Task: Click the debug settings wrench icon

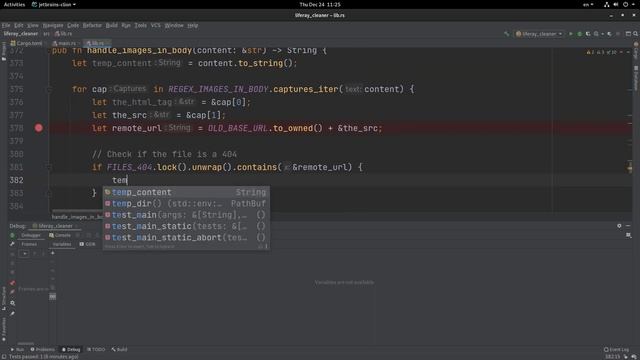Action: pos(12,244)
